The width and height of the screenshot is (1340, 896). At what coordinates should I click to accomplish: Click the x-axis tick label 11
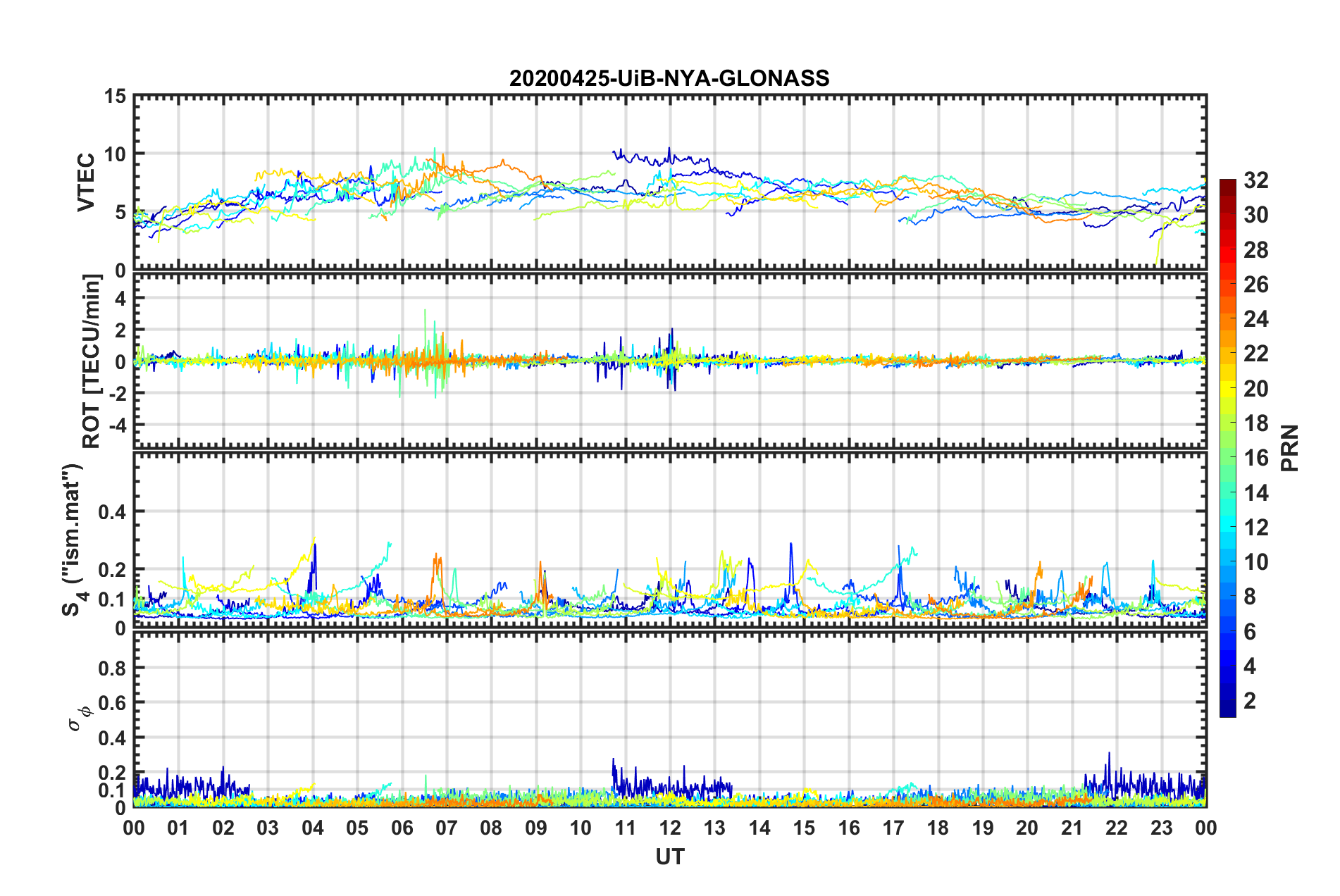(625, 828)
